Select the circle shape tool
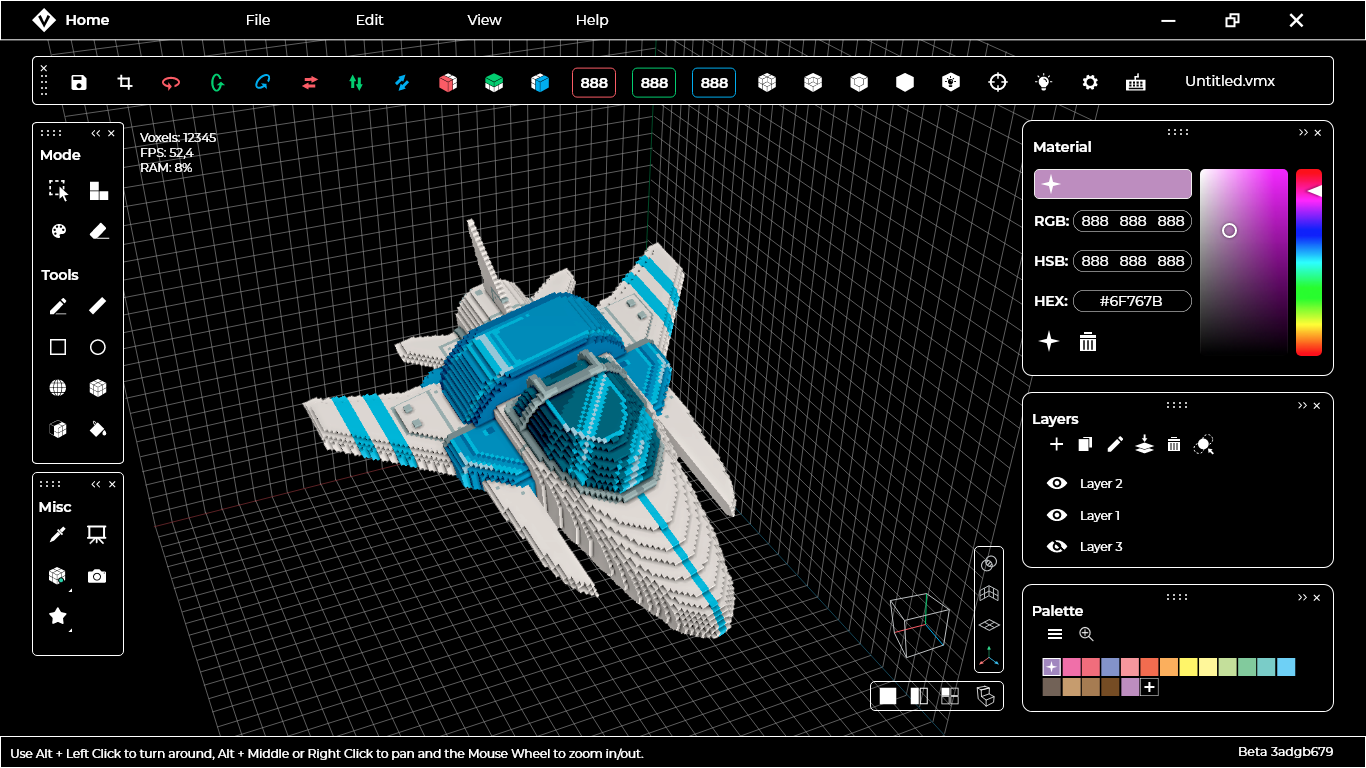Viewport: 1366px width, 768px height. pyautogui.click(x=97, y=347)
